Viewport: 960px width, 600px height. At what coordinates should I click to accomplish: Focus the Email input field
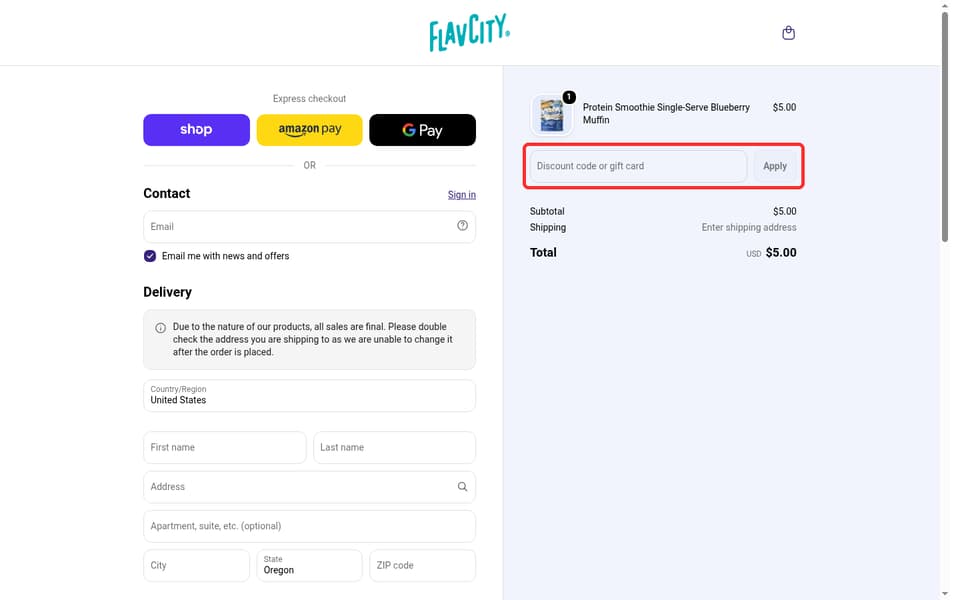309,227
